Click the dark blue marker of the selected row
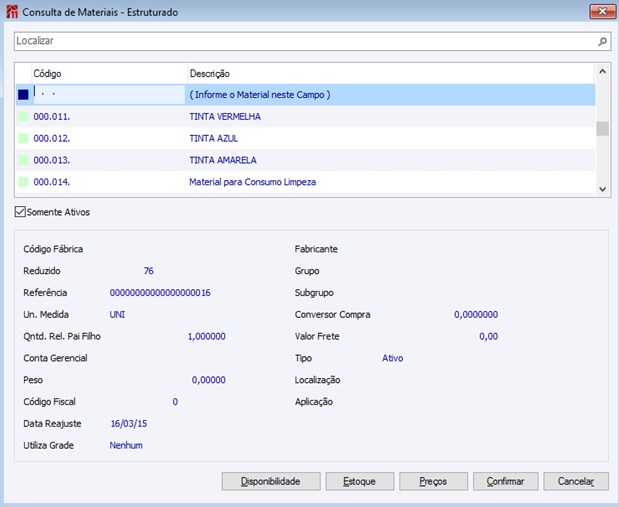This screenshot has width=619, height=507. (23, 95)
